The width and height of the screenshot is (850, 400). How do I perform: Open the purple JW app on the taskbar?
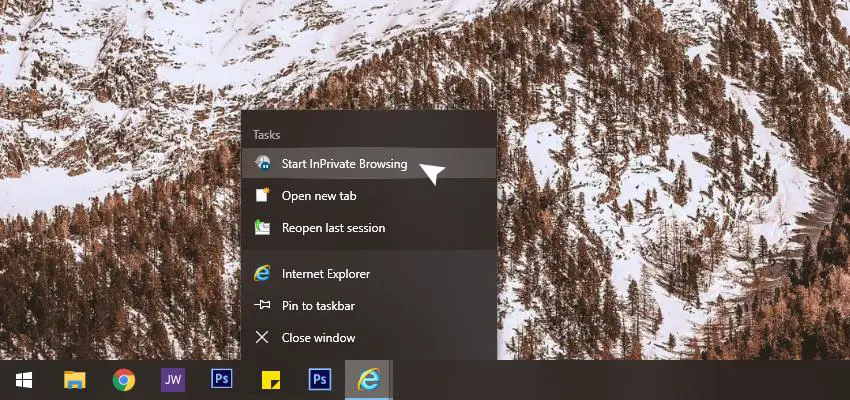tap(173, 380)
